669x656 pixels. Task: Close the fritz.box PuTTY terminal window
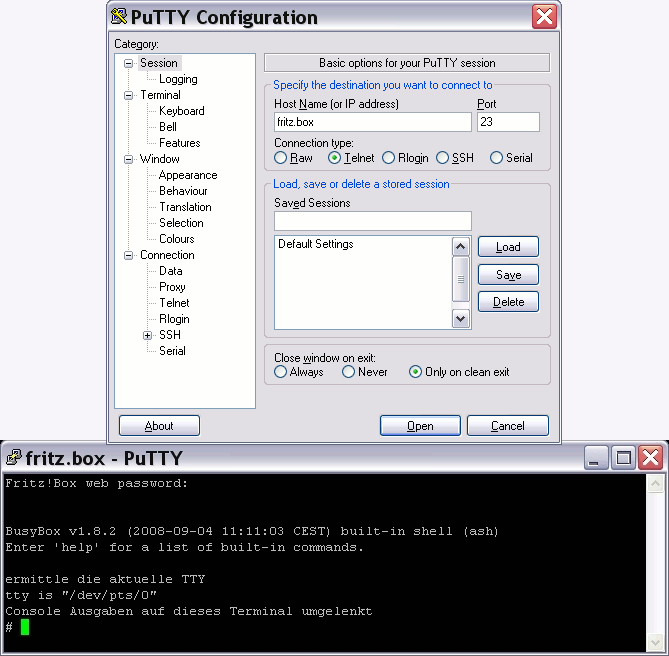(651, 459)
